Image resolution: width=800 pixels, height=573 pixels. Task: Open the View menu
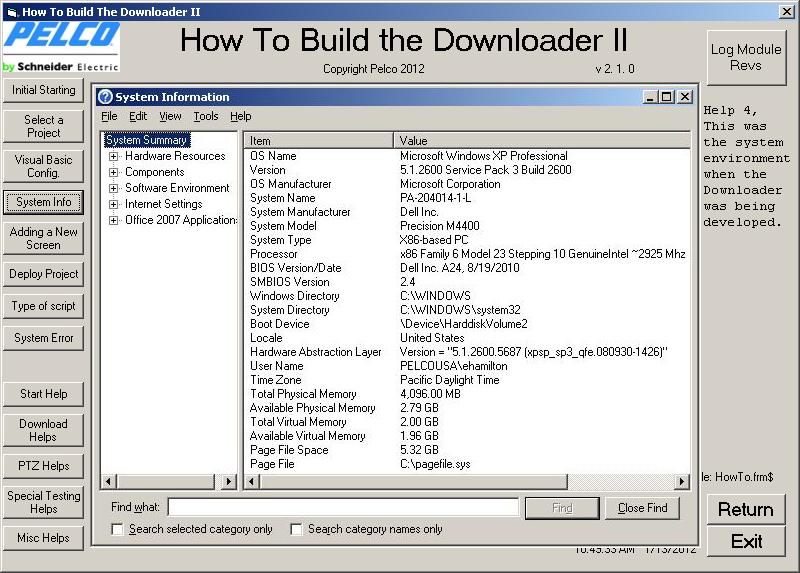tap(170, 116)
